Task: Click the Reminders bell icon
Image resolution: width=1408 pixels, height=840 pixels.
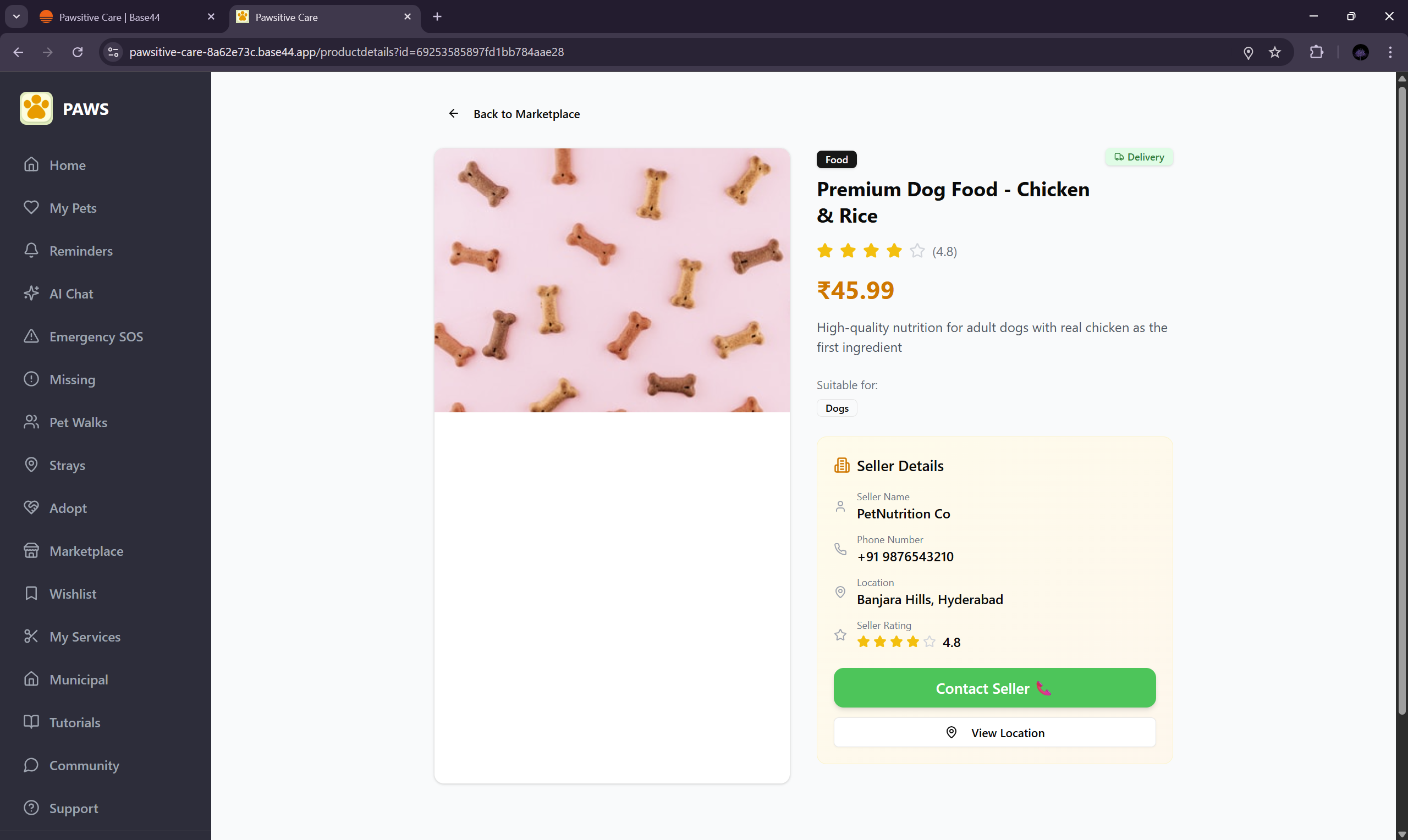Action: pos(31,250)
